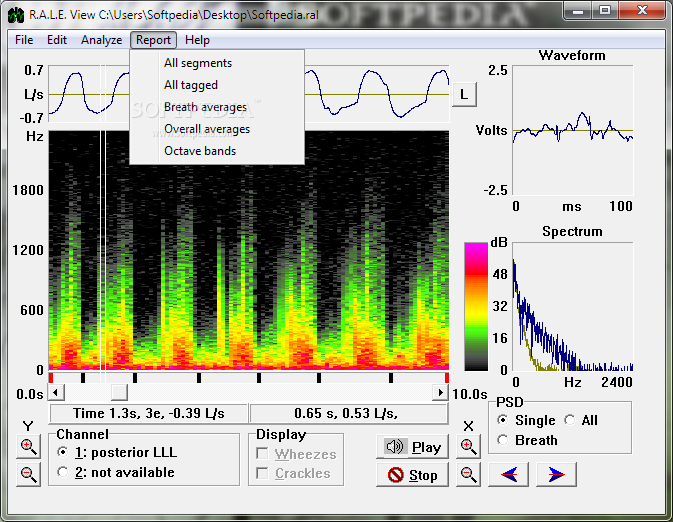Maximize the R.A.L.E. View window
673x522 pixels.
[x=605, y=10]
